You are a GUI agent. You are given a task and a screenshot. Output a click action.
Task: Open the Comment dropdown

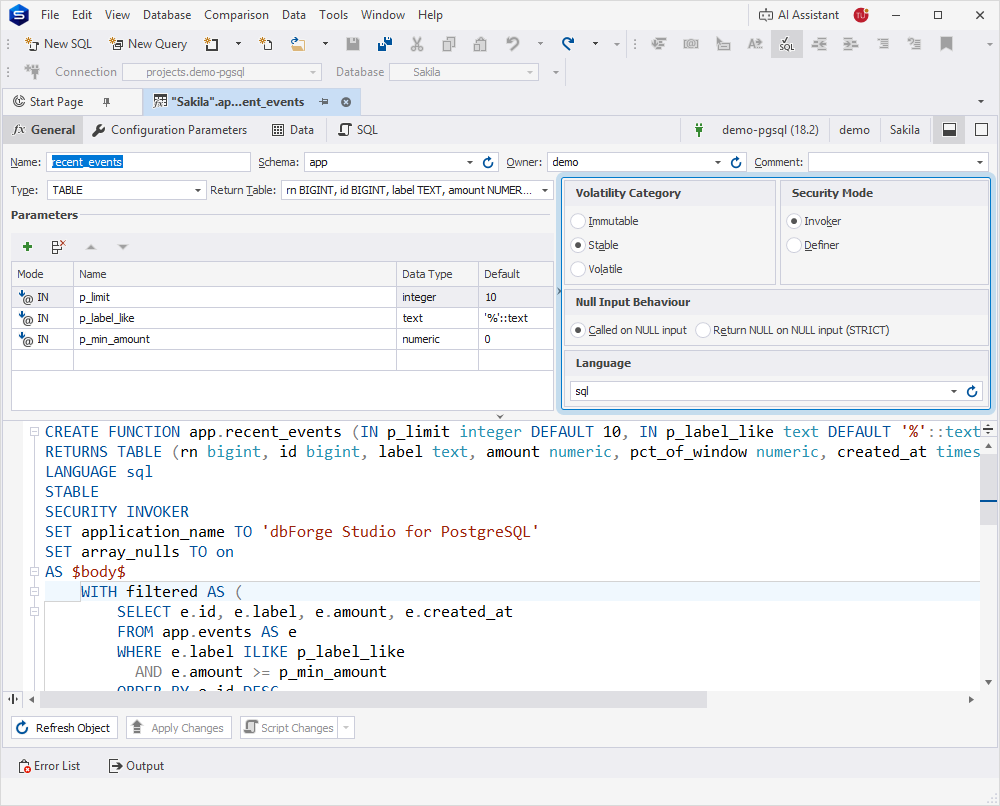point(980,163)
